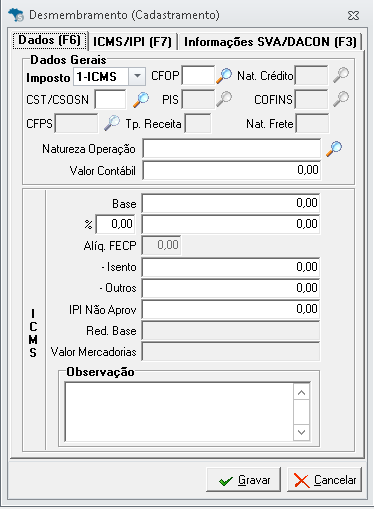The image size is (374, 509).
Task: Click the Nat. Crédito lookup magnifier
Action: 341,75
